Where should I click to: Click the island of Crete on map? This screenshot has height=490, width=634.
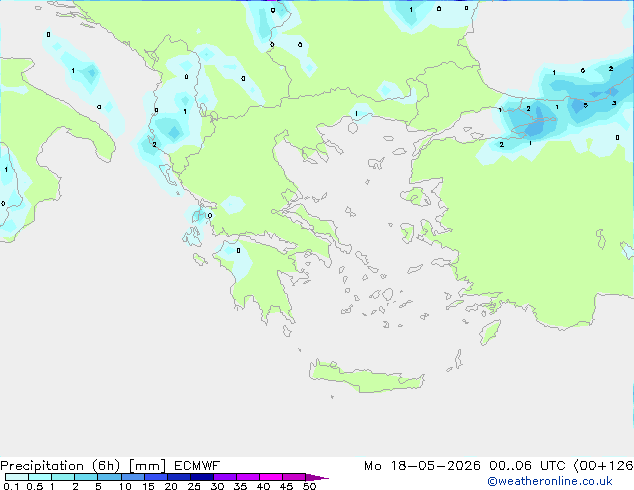(366, 377)
